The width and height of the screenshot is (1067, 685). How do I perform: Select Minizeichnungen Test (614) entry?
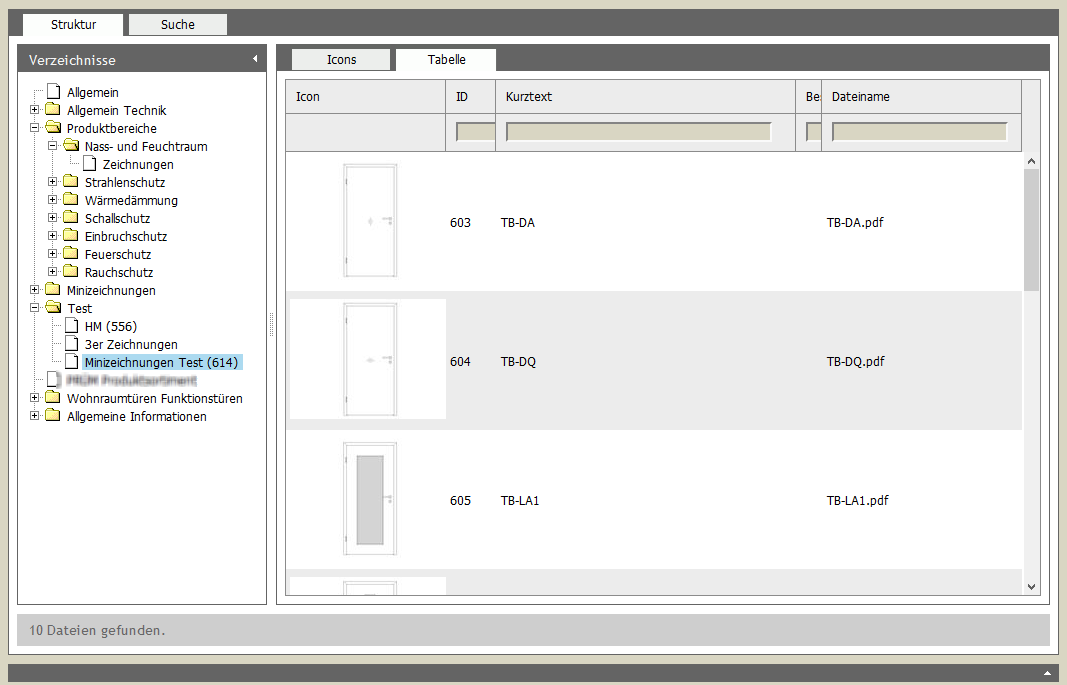161,362
